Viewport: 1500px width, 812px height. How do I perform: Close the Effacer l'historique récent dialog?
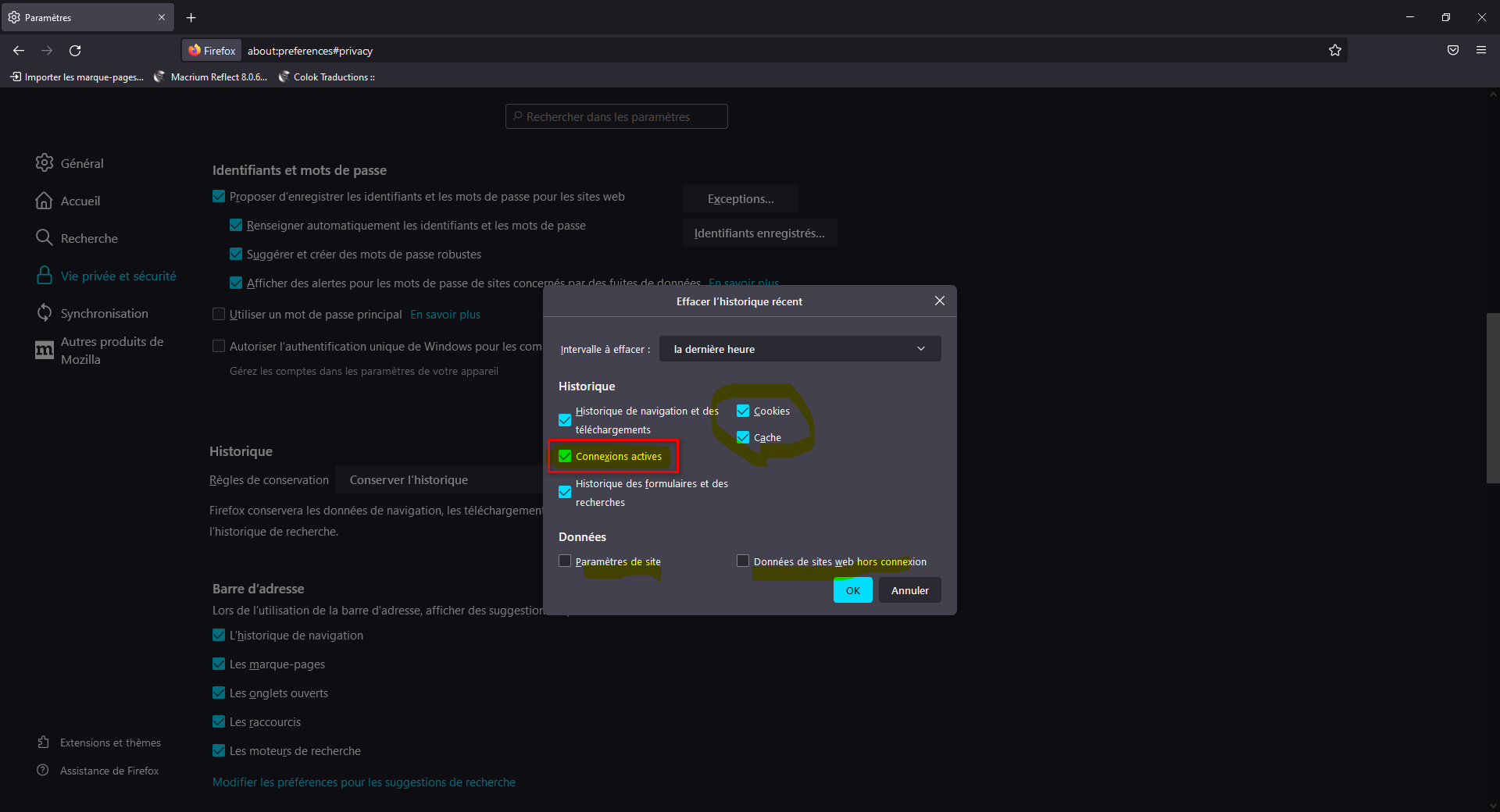coord(939,301)
